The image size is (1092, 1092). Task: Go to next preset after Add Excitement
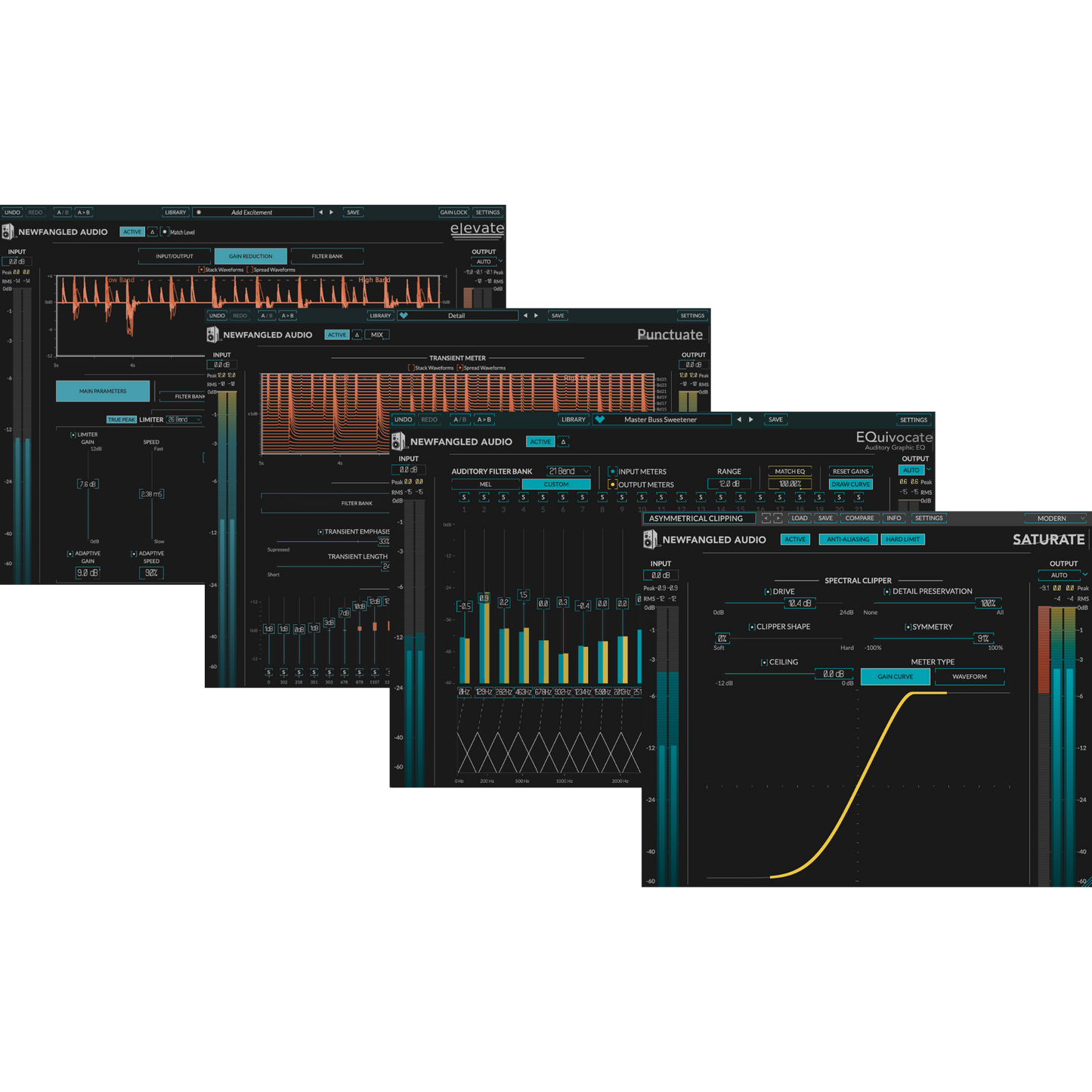coord(331,212)
